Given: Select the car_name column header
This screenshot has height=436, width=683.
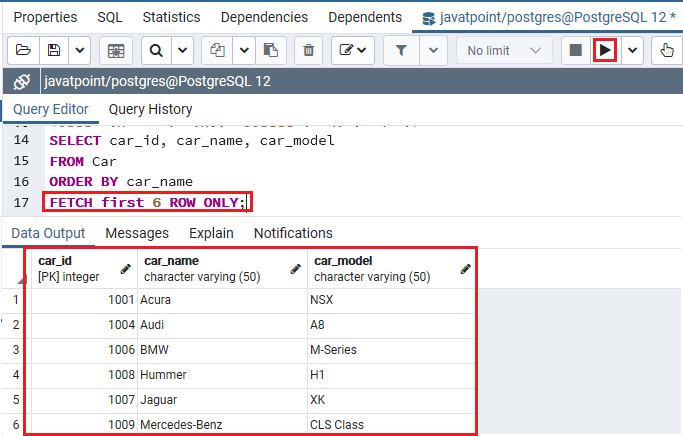Looking at the screenshot, I should click(223, 269).
